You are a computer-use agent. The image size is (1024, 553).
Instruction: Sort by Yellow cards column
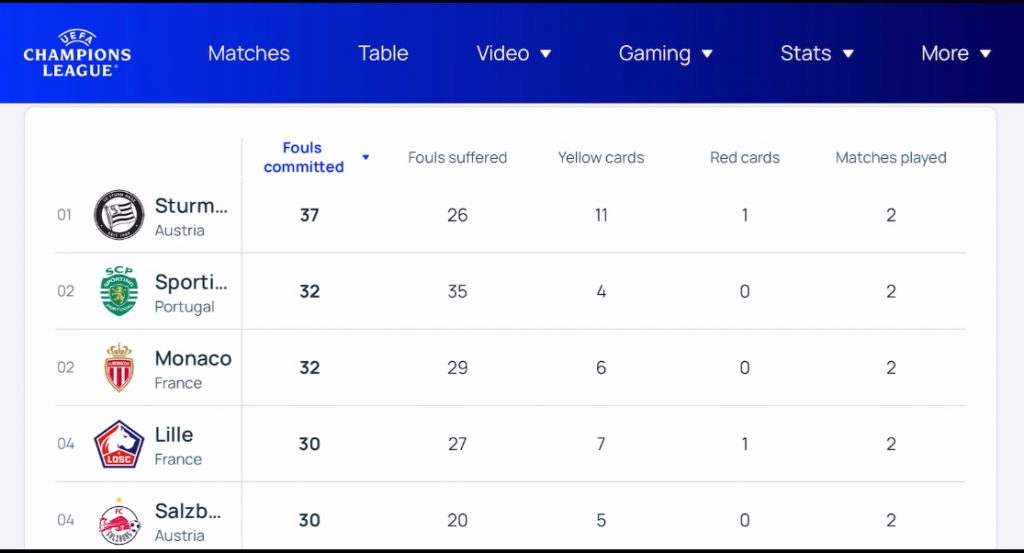[x=601, y=158]
